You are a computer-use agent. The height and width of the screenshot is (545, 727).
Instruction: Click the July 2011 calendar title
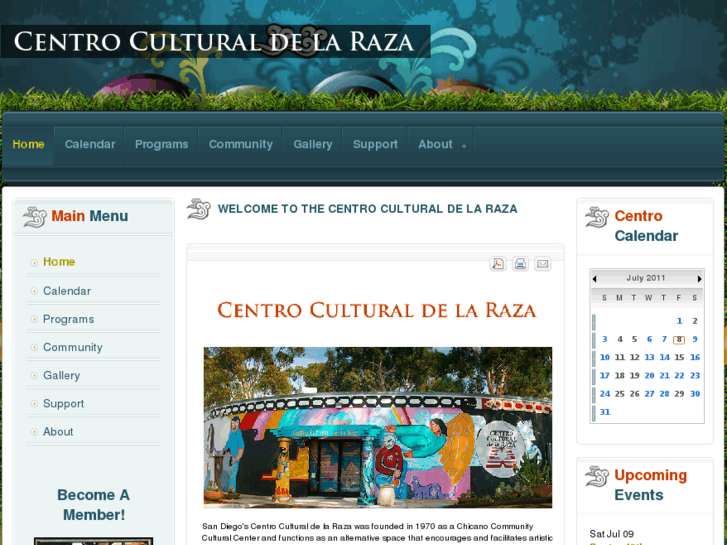point(645,278)
